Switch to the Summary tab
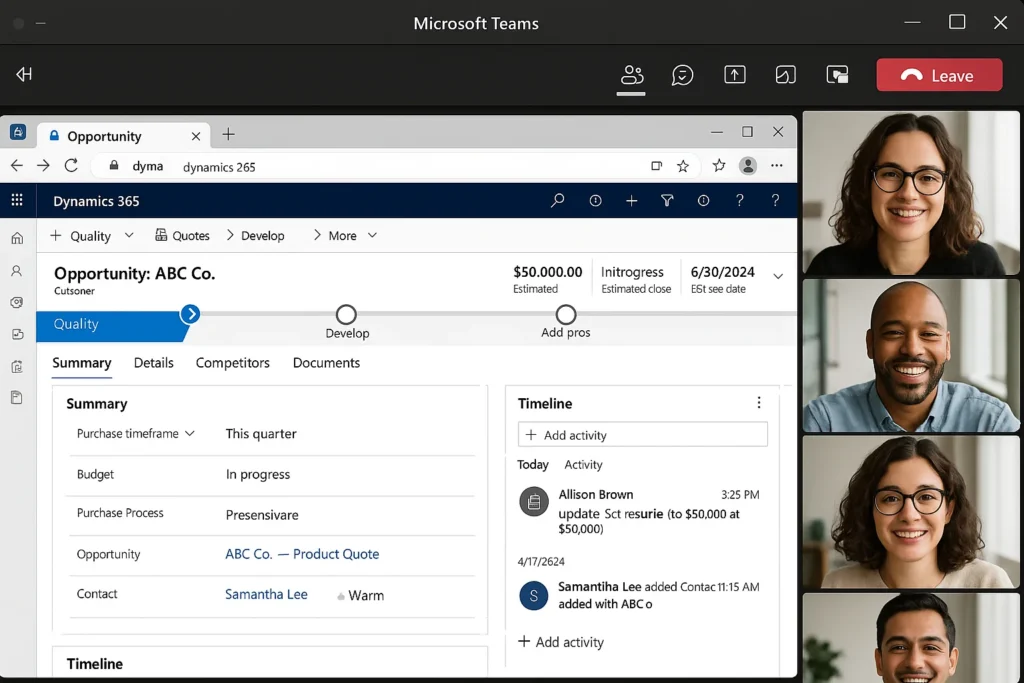 coord(82,363)
